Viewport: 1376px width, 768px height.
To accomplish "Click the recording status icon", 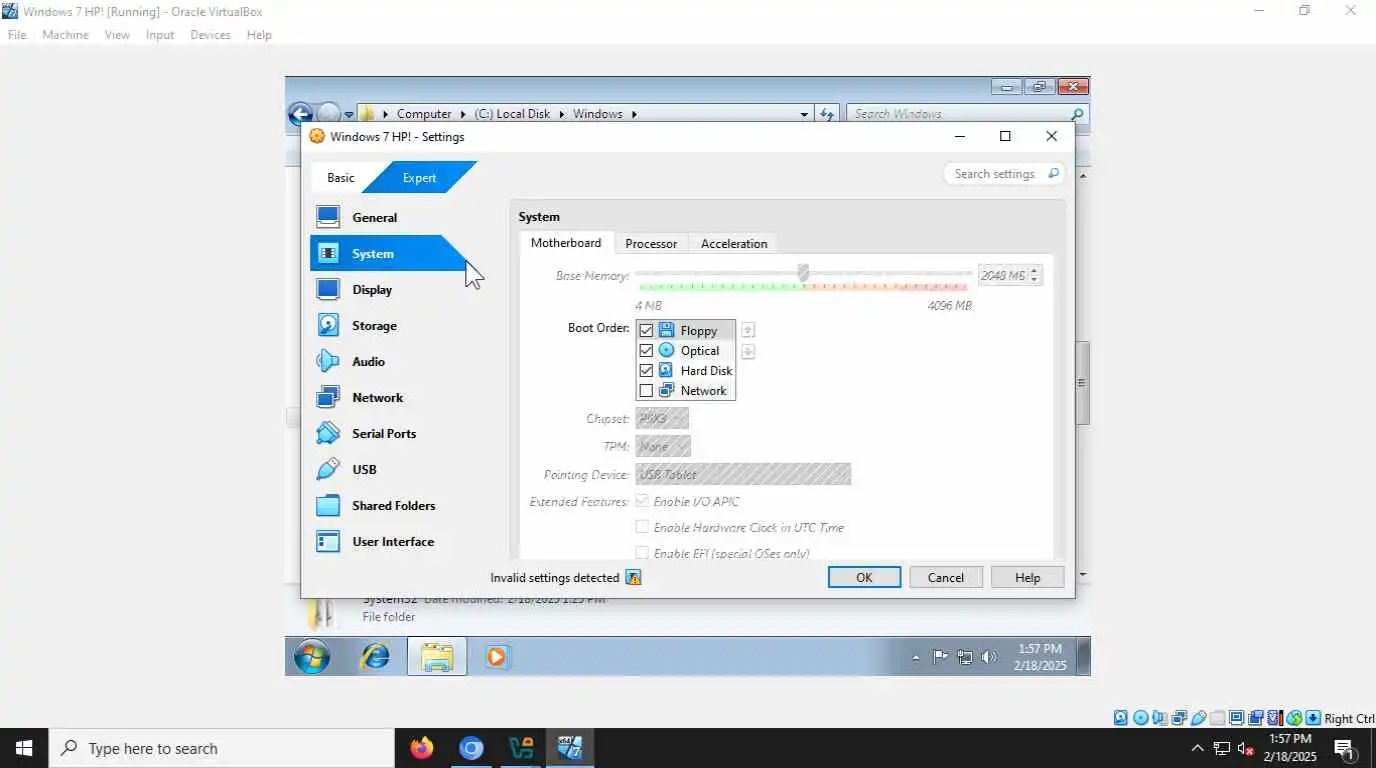I will tap(1256, 718).
